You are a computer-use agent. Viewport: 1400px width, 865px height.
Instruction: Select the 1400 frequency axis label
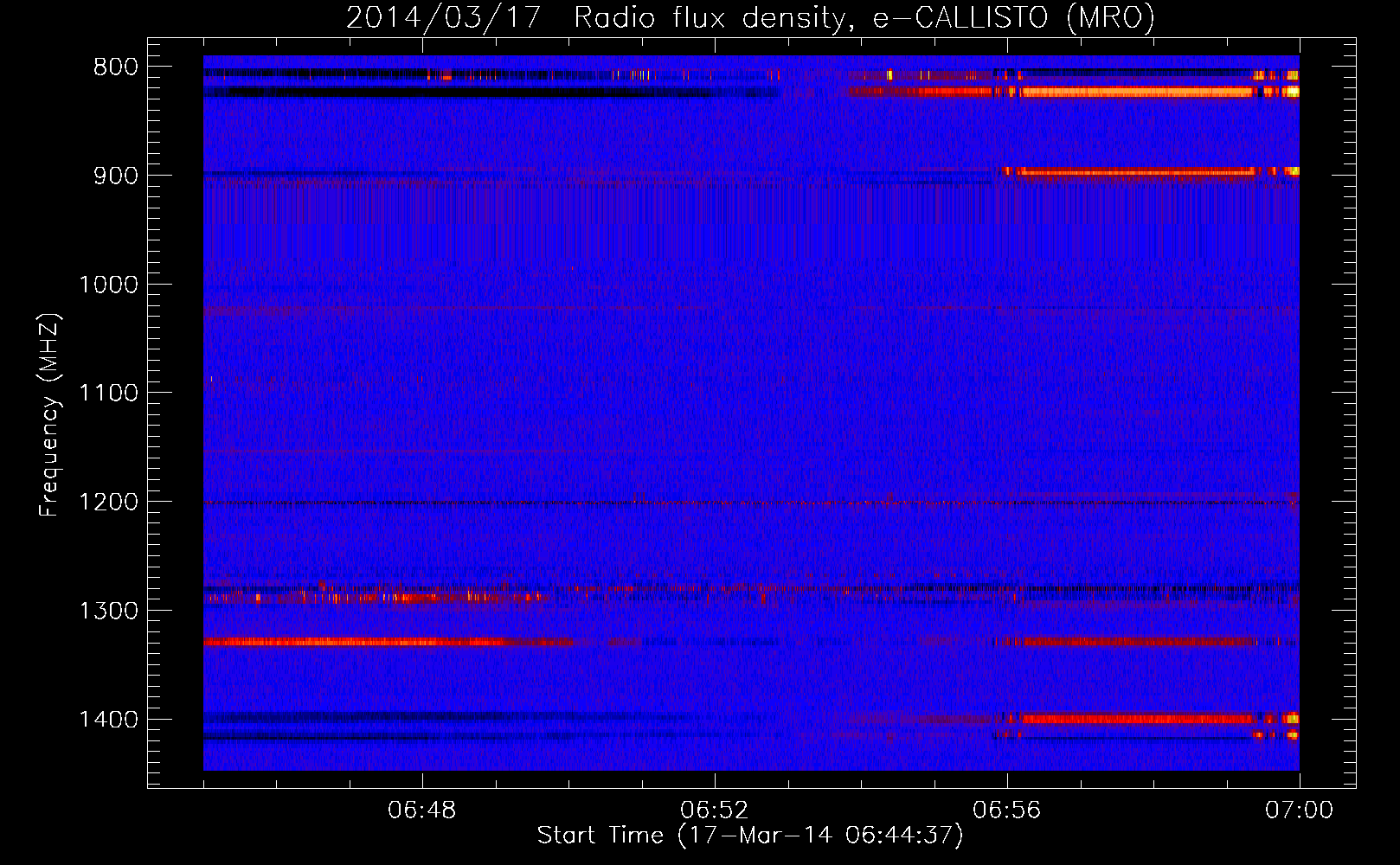point(108,720)
